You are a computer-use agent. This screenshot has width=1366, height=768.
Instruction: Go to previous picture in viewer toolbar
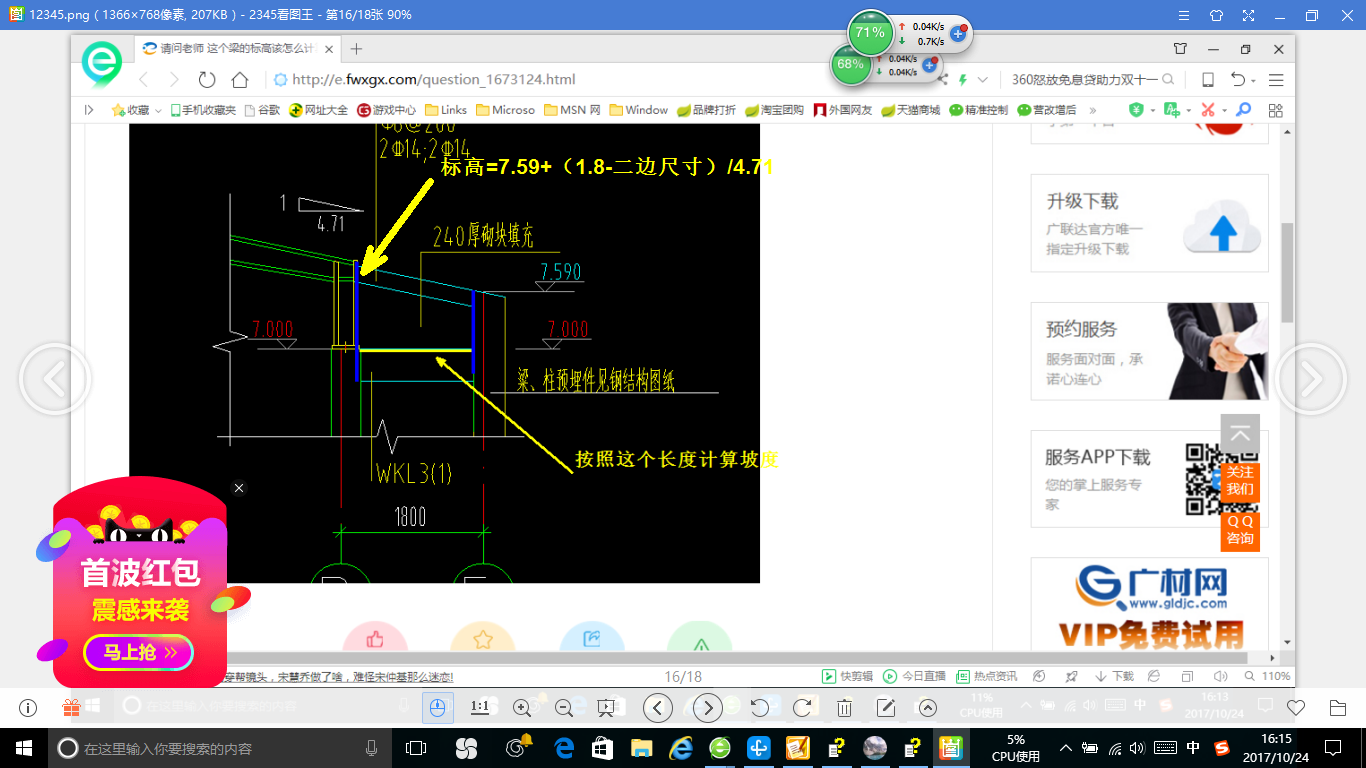point(657,708)
